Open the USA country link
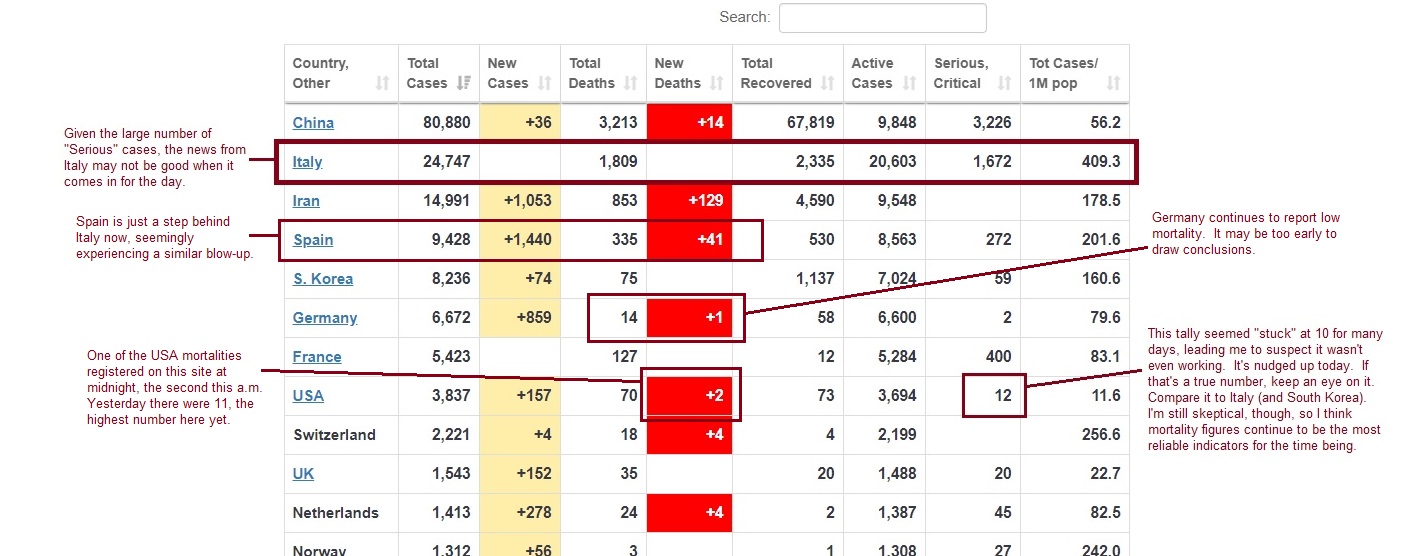This screenshot has width=1404, height=556. 308,396
